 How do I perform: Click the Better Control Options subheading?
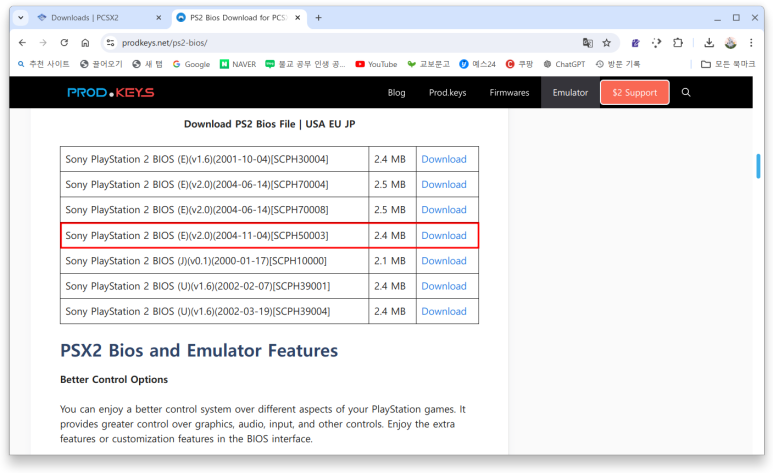pyautogui.click(x=114, y=379)
